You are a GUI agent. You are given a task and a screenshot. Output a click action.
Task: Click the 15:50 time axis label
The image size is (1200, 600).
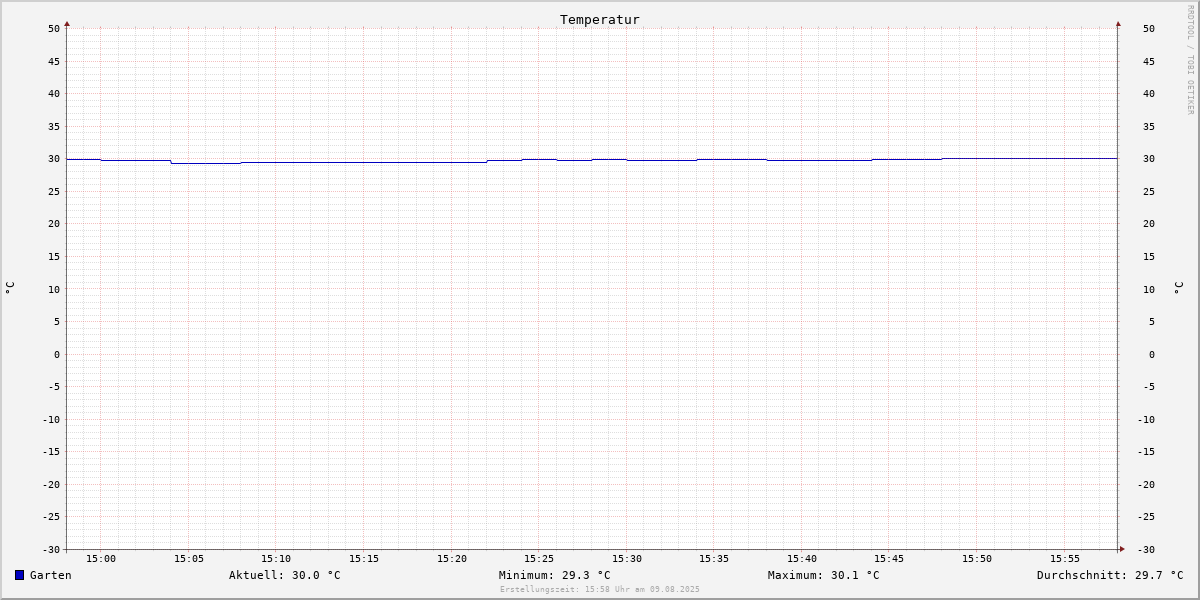tap(977, 558)
